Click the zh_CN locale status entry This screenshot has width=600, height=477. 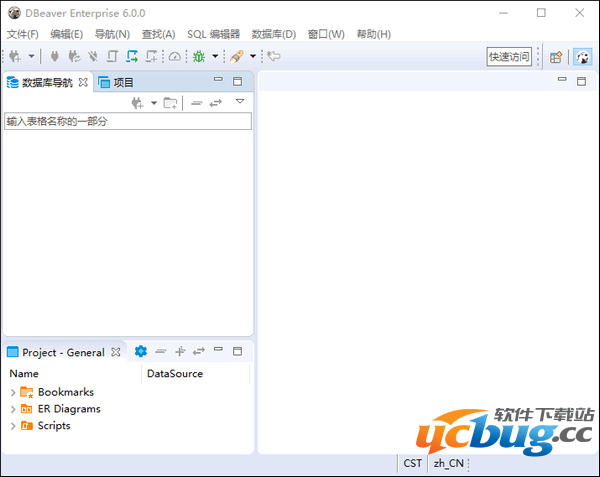448,463
